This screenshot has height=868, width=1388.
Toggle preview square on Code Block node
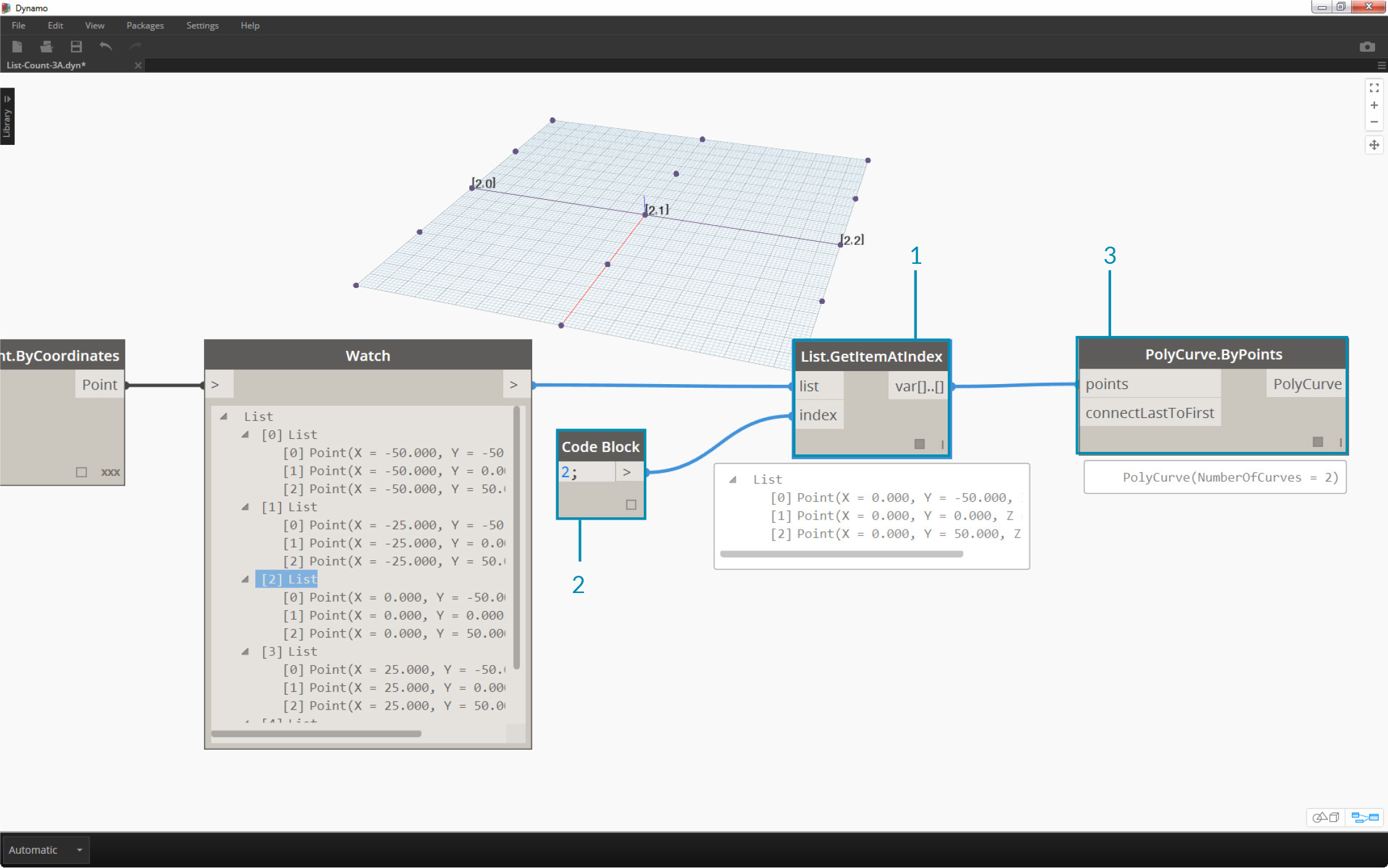click(631, 505)
